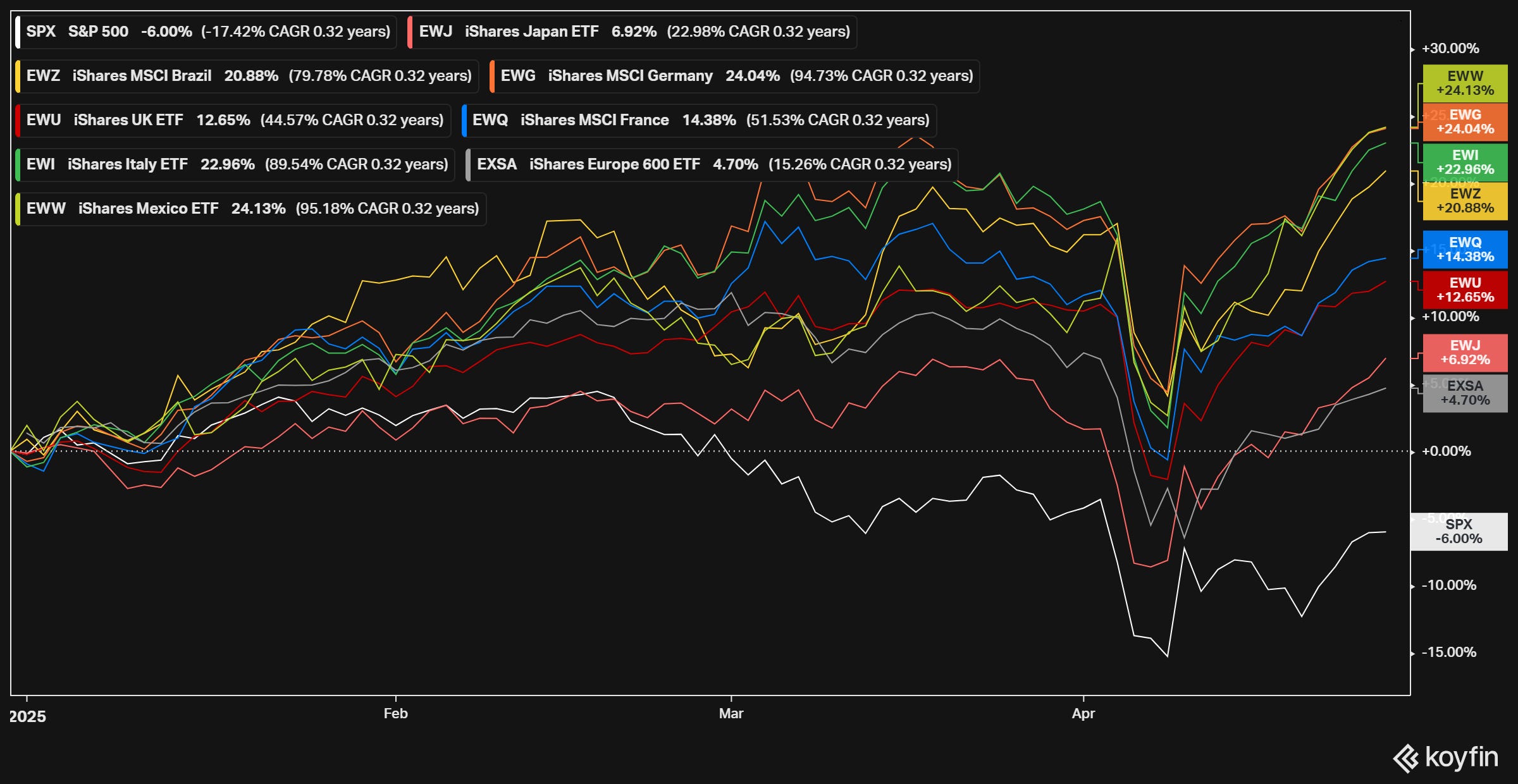Click the SPX S&P 500 legend entry
1518x784 pixels.
[x=206, y=32]
